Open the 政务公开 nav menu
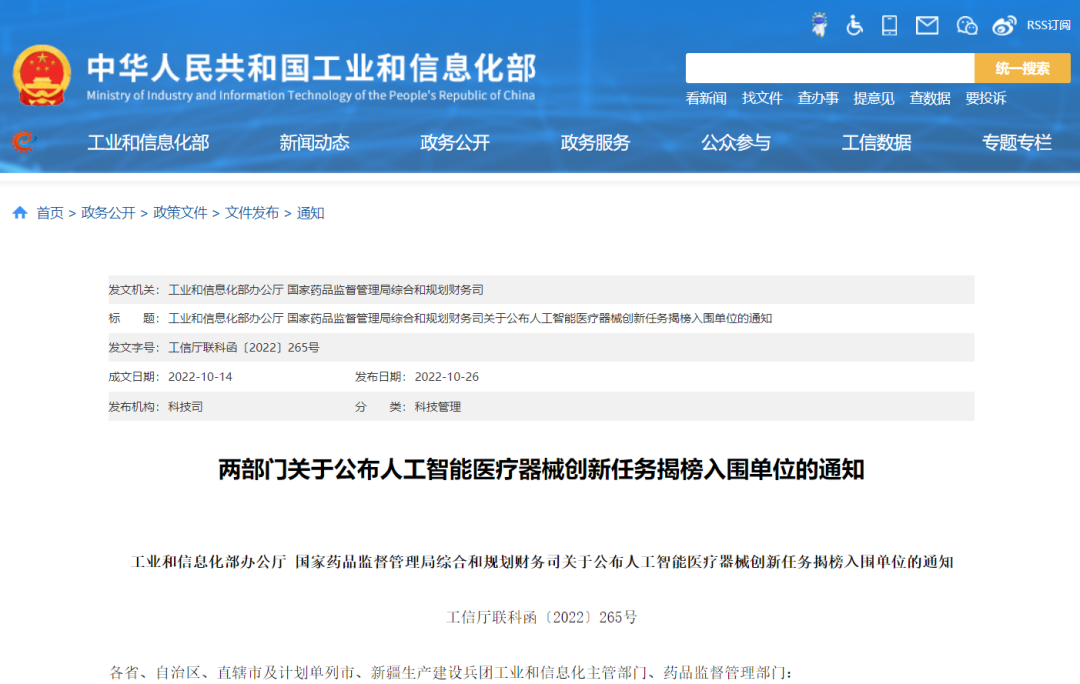Screen dimensions: 1080x684 click(x=455, y=143)
